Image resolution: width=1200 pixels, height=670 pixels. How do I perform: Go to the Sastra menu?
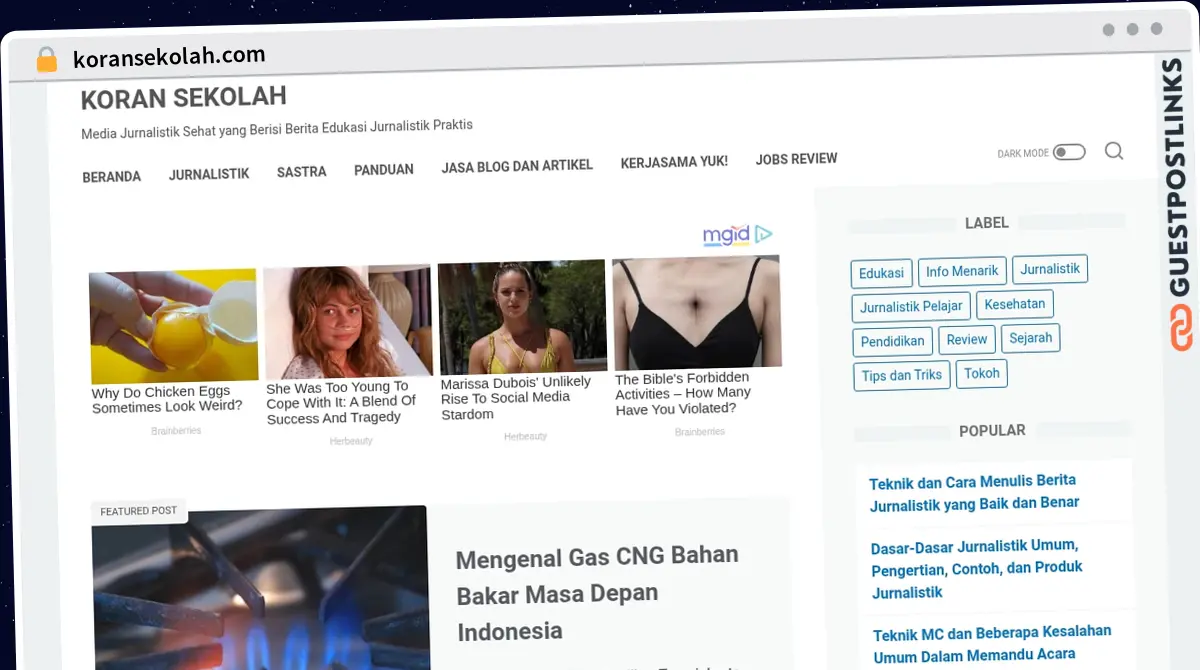(x=301, y=172)
